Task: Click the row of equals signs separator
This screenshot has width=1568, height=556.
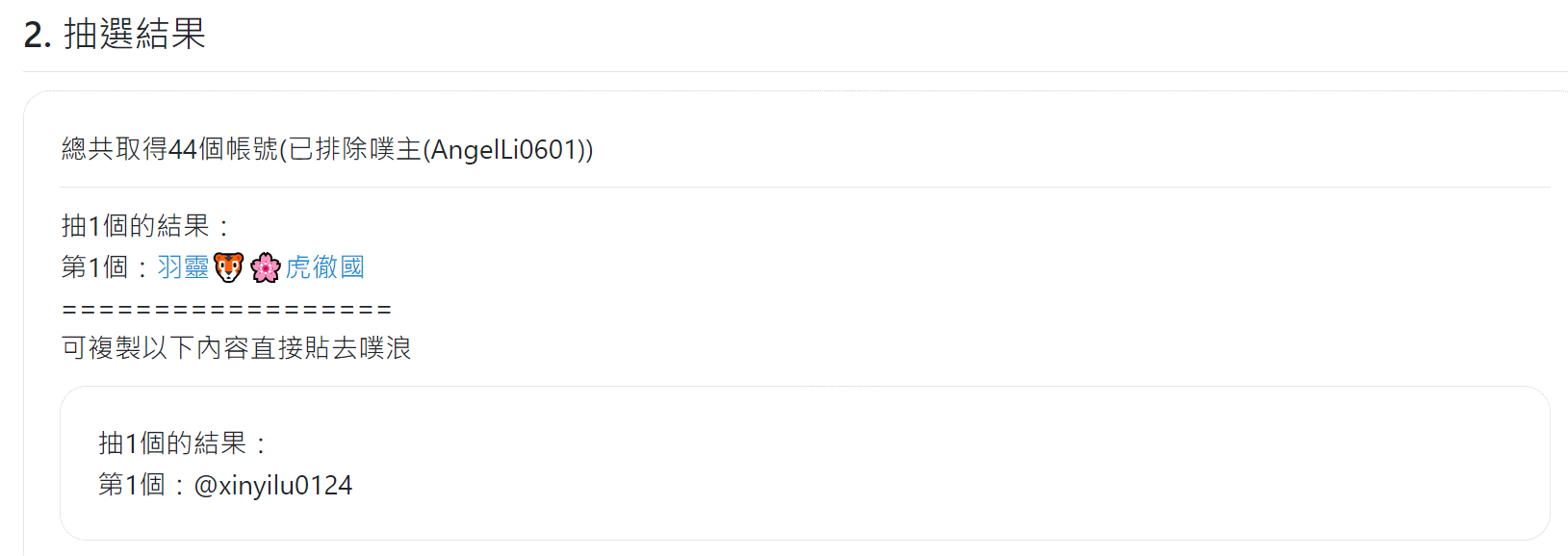Action: (226, 310)
